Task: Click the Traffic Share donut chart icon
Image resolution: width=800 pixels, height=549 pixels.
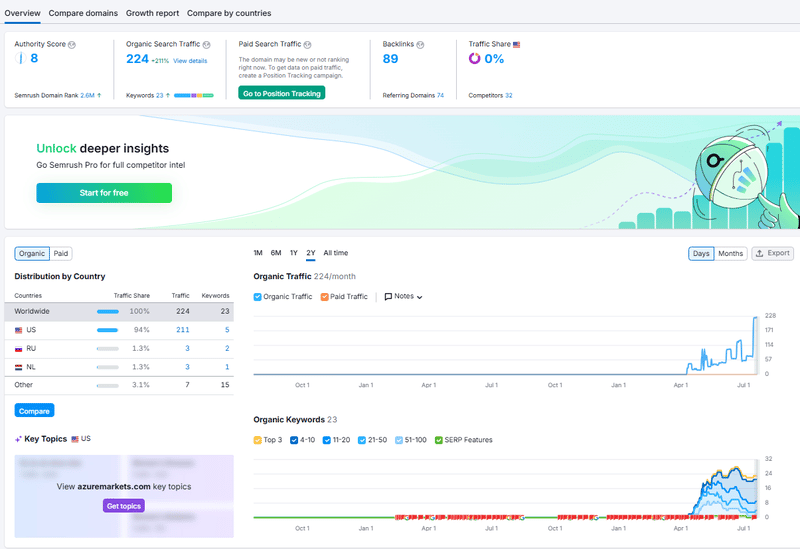Action: [474, 59]
